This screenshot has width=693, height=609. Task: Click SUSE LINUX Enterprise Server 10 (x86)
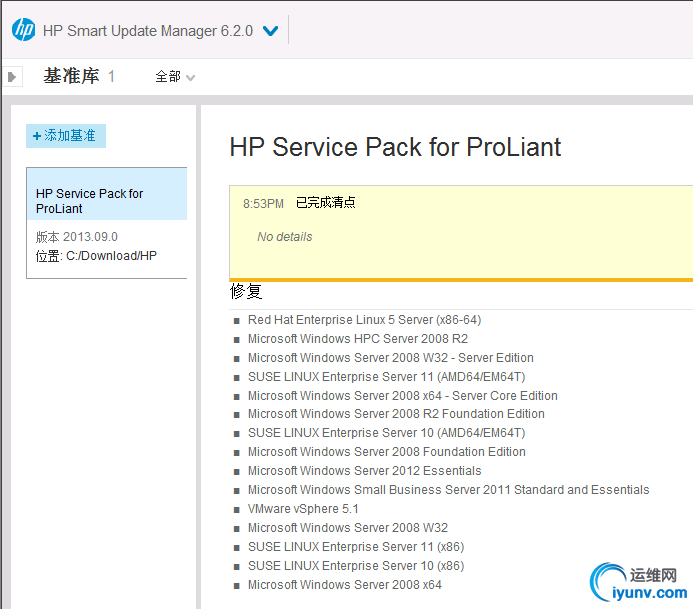(356, 566)
